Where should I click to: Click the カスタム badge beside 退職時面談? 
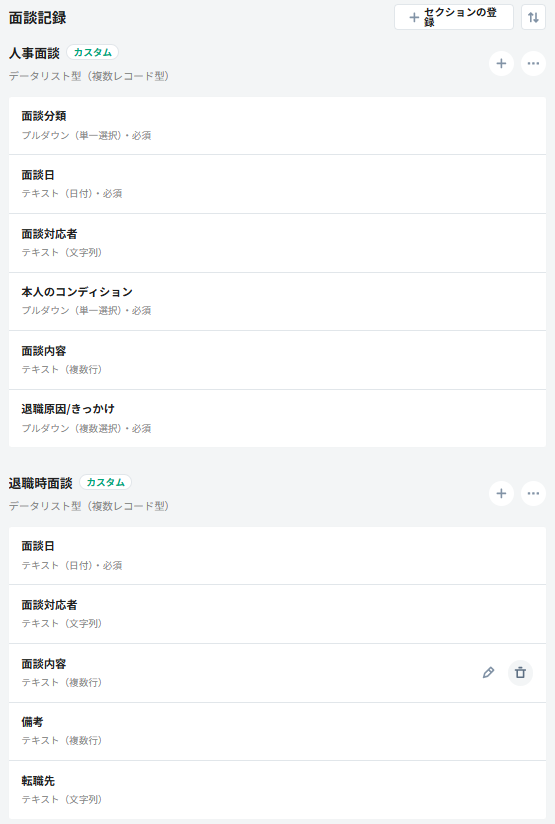[x=106, y=482]
